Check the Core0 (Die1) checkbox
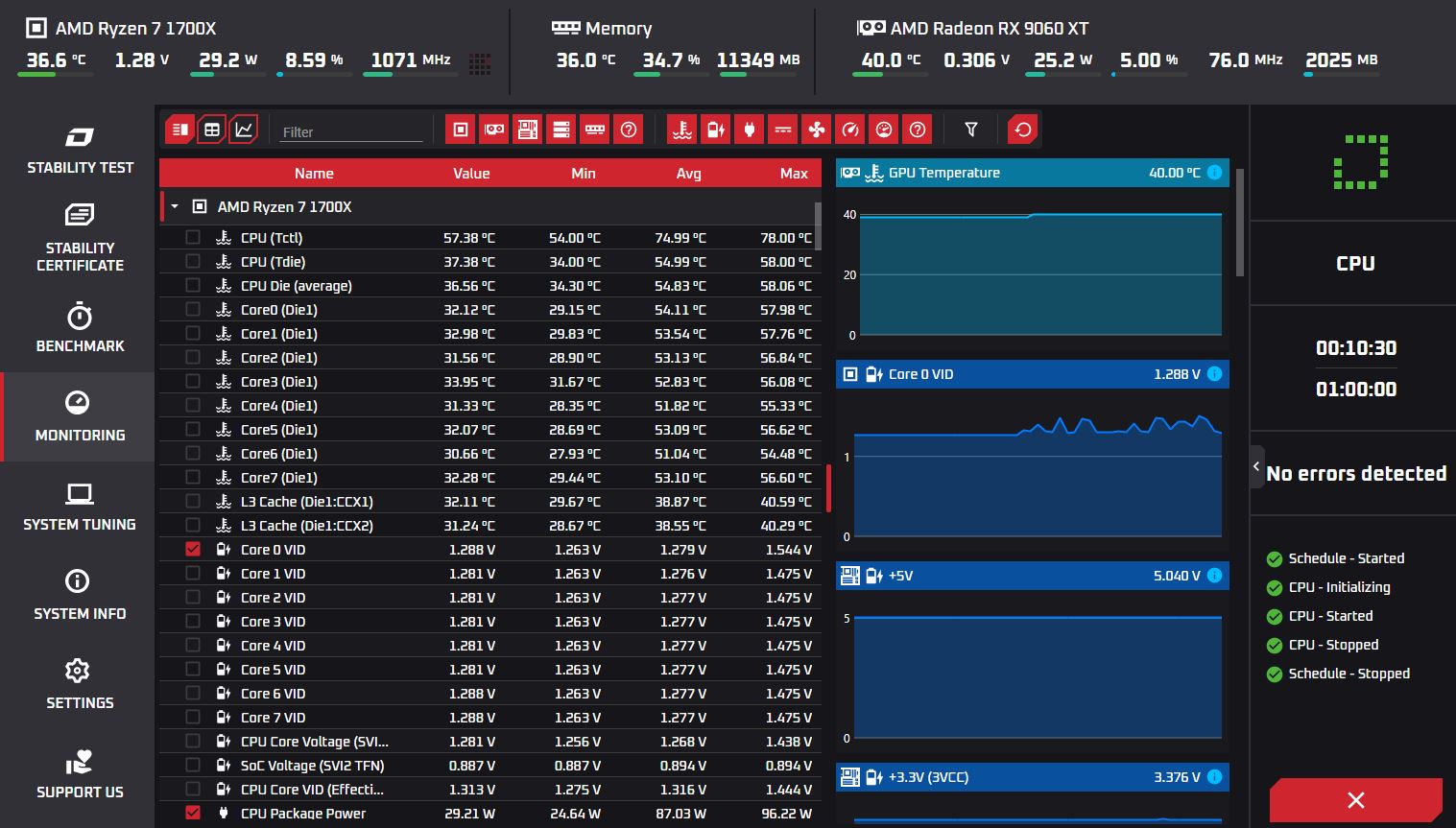Image resolution: width=1456 pixels, height=828 pixels. (193, 309)
